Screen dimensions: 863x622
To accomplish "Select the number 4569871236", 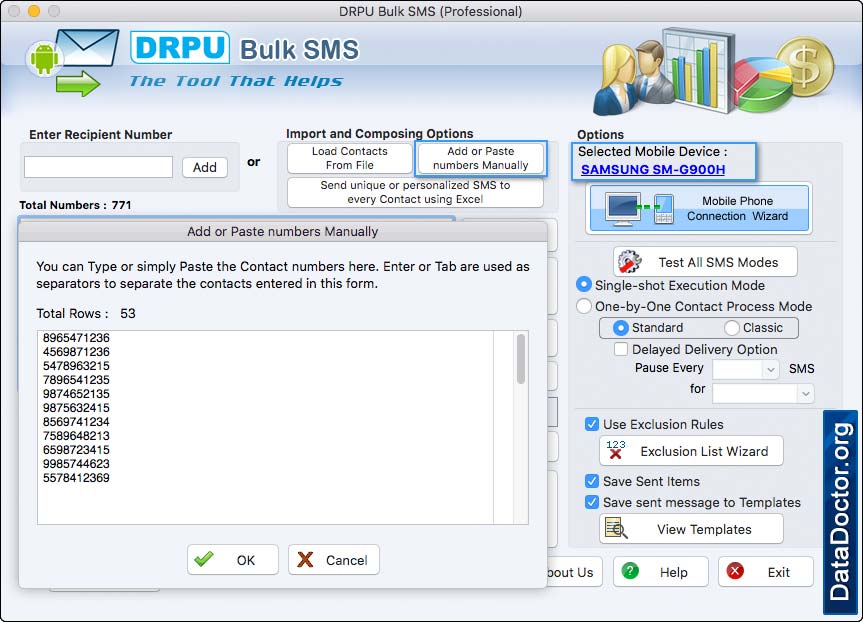I will [76, 351].
